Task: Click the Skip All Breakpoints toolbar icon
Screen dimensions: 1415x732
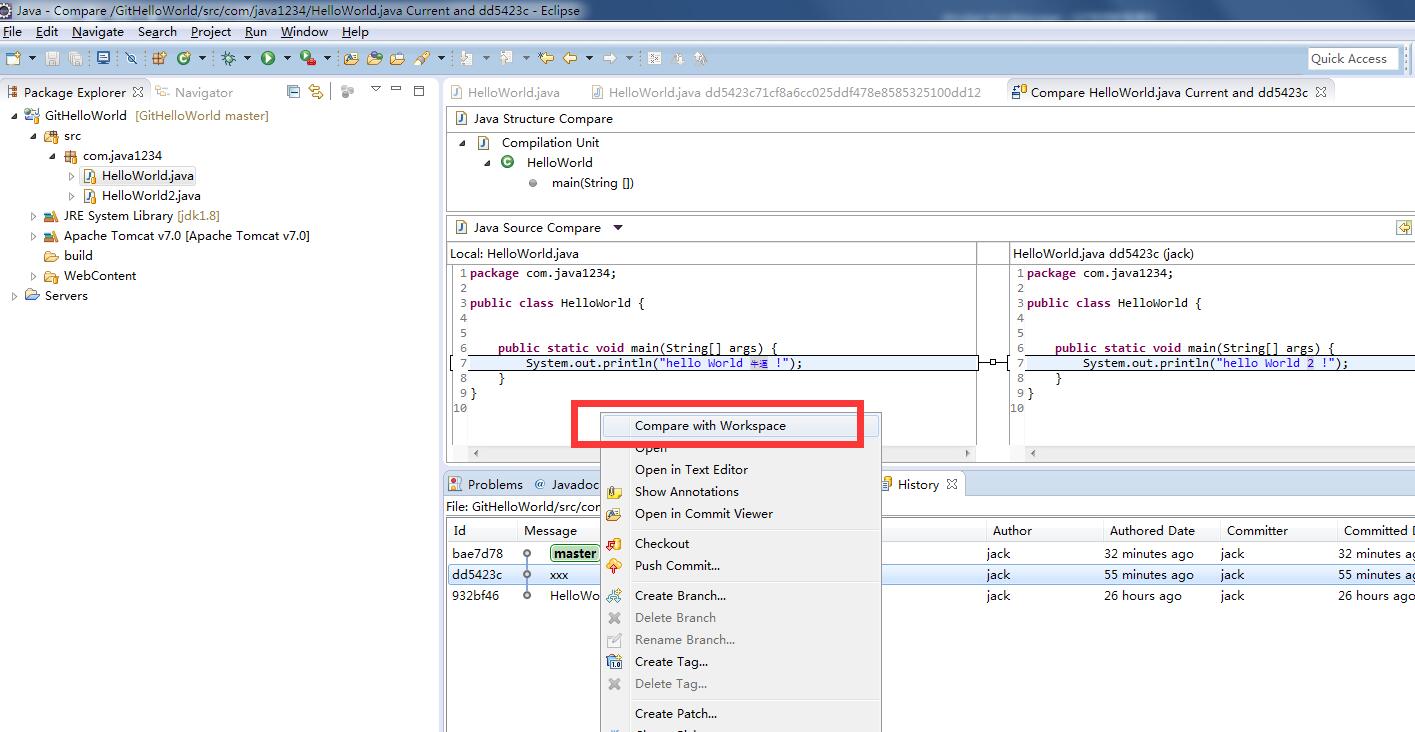Action: [x=130, y=59]
